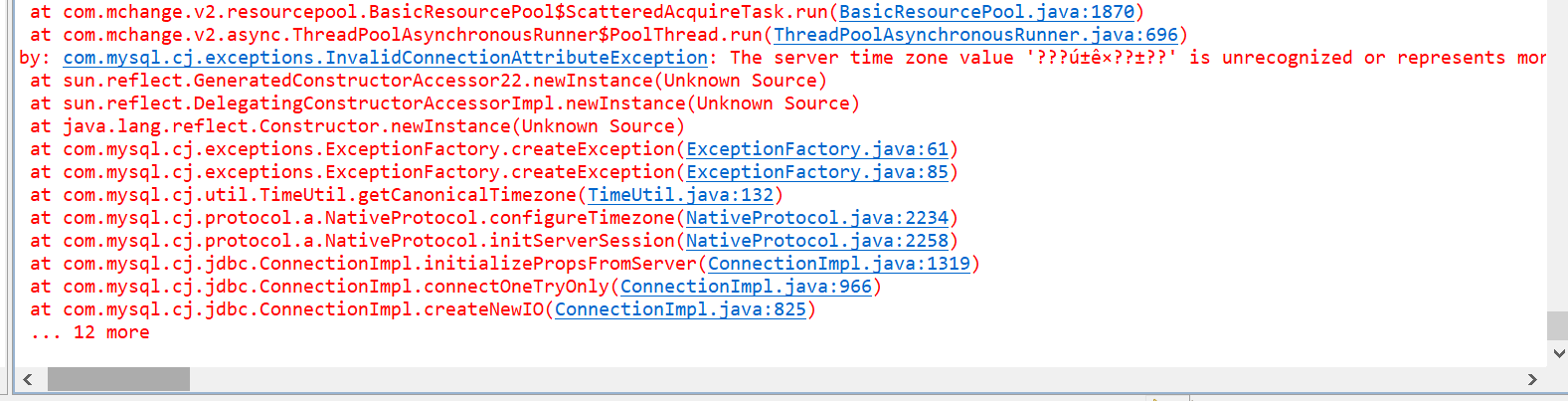Click vertical scrollbar down arrow
This screenshot has height=401, width=1568.
(1558, 352)
